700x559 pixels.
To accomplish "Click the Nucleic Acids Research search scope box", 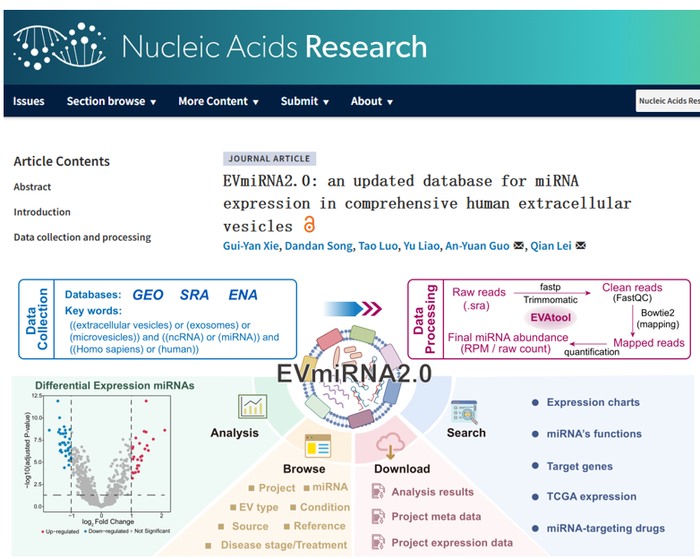I will (667, 101).
